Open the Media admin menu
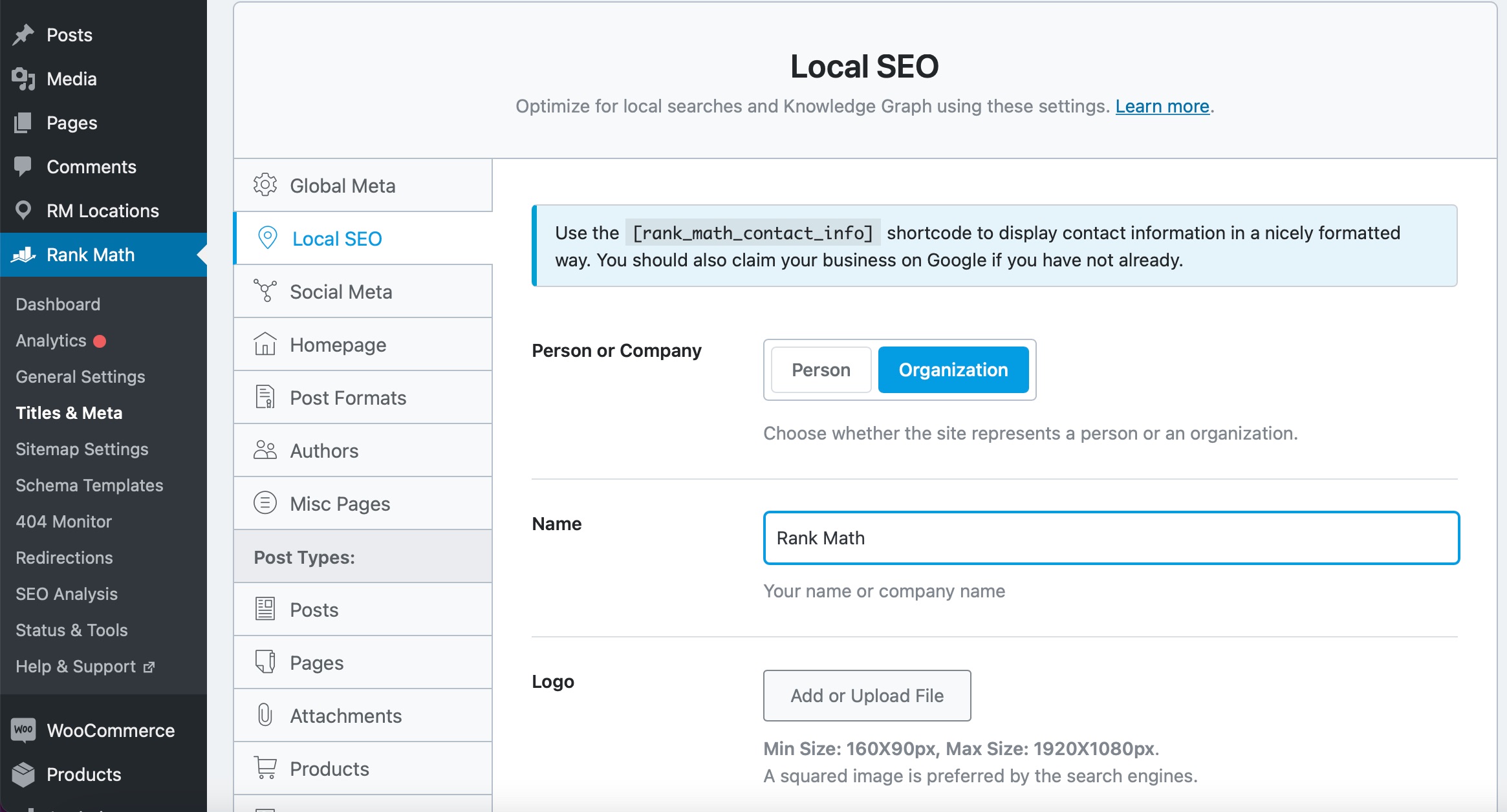1507x812 pixels. point(103,79)
